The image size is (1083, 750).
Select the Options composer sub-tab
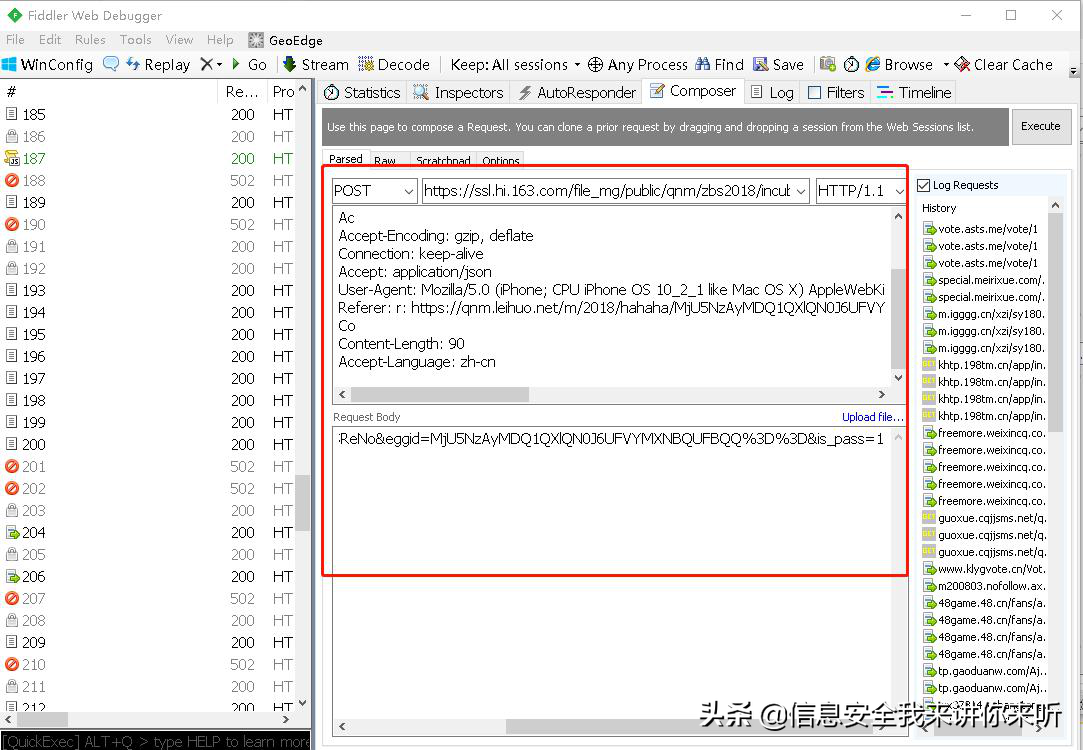coord(501,160)
